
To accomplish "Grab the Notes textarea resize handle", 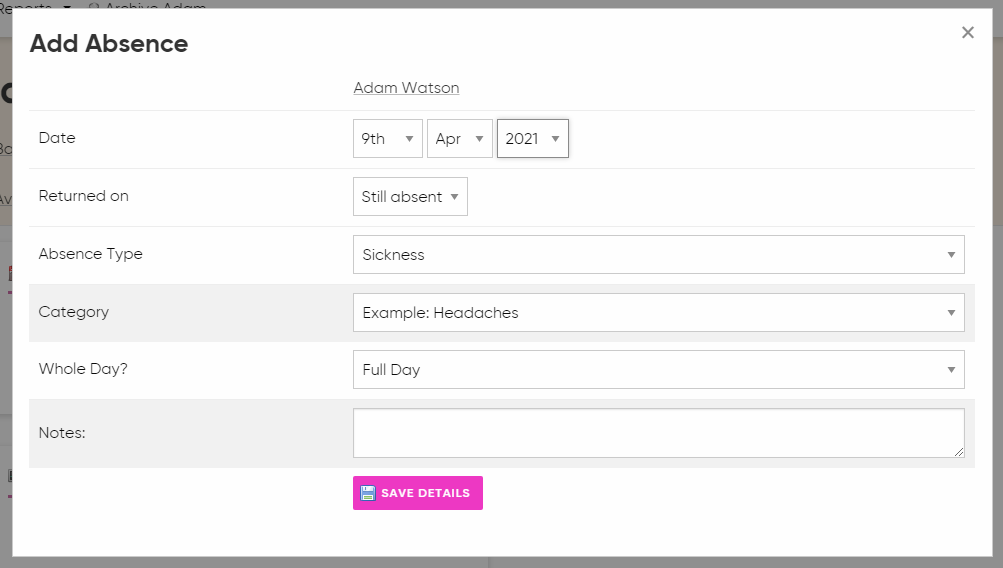I will point(959,452).
